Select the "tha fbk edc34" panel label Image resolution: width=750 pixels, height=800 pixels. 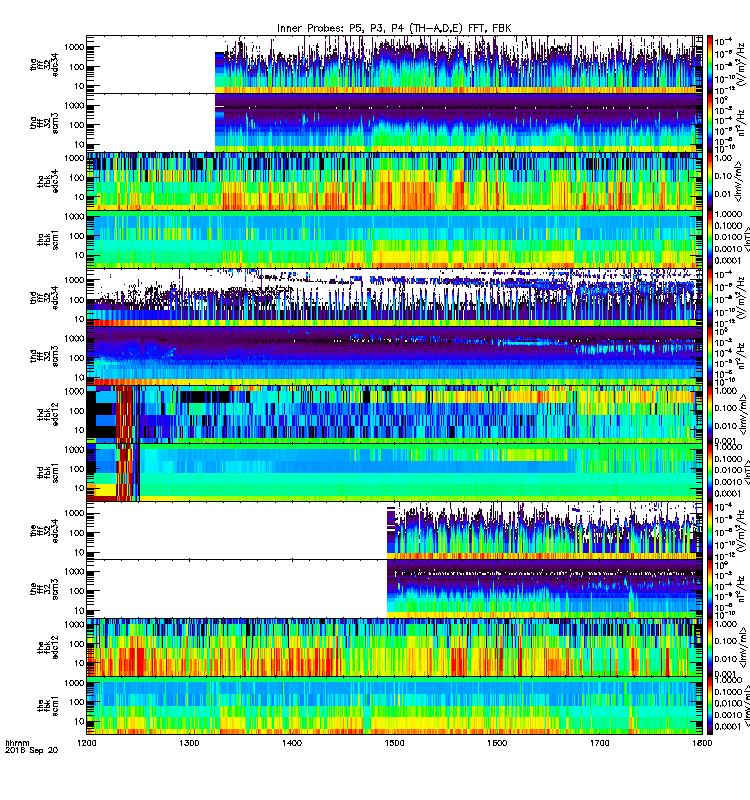pyautogui.click(x=48, y=181)
